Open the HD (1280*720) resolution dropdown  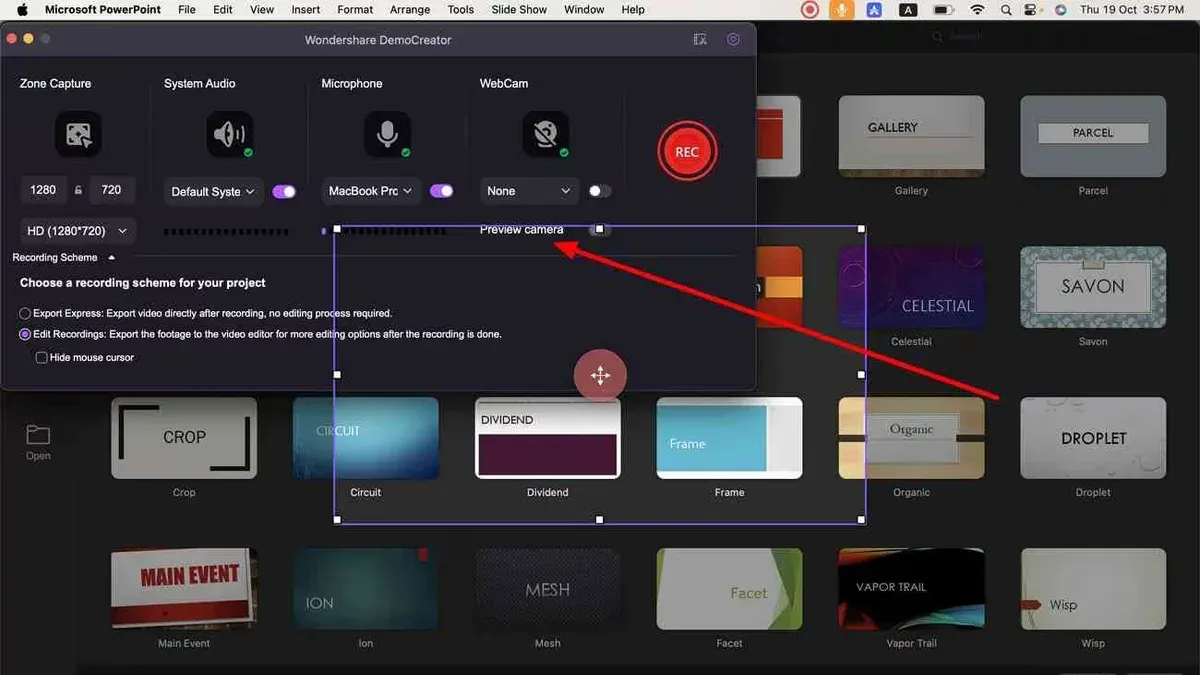pyautogui.click(x=78, y=231)
